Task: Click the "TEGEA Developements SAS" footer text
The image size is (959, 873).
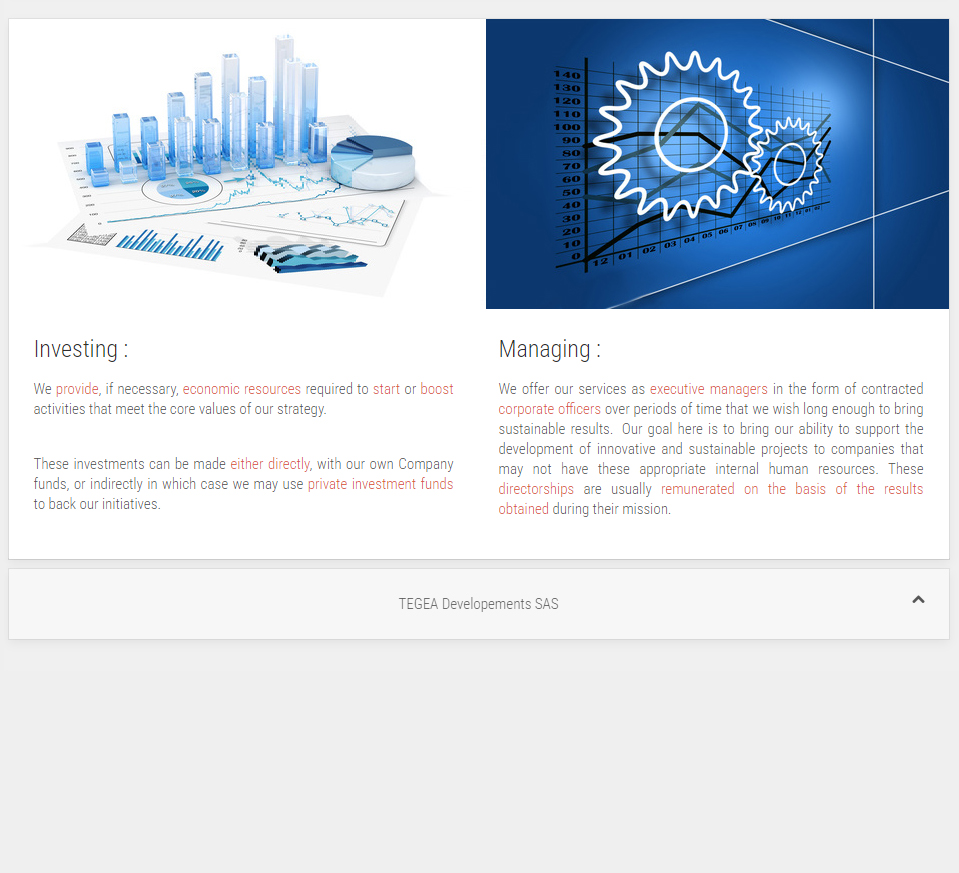Action: 478,604
